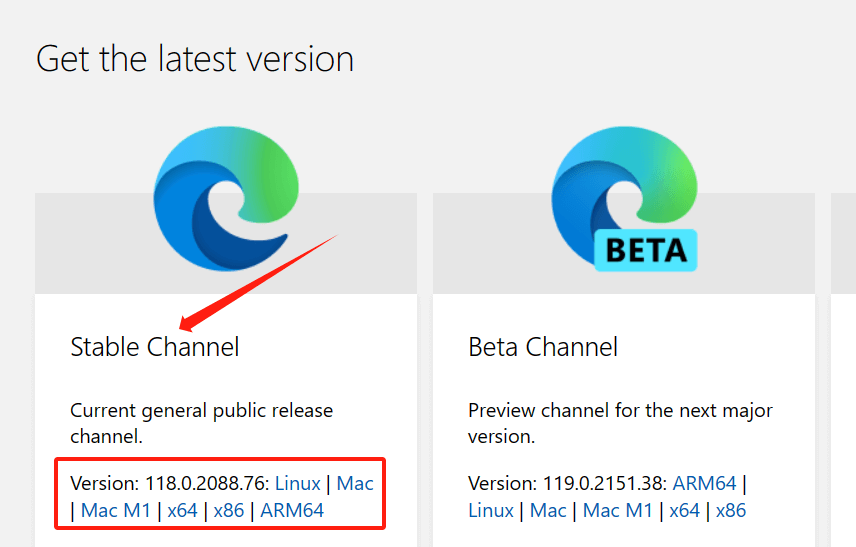The width and height of the screenshot is (856, 547).
Task: Download Beta channel ARM64 driver
Action: 704,483
